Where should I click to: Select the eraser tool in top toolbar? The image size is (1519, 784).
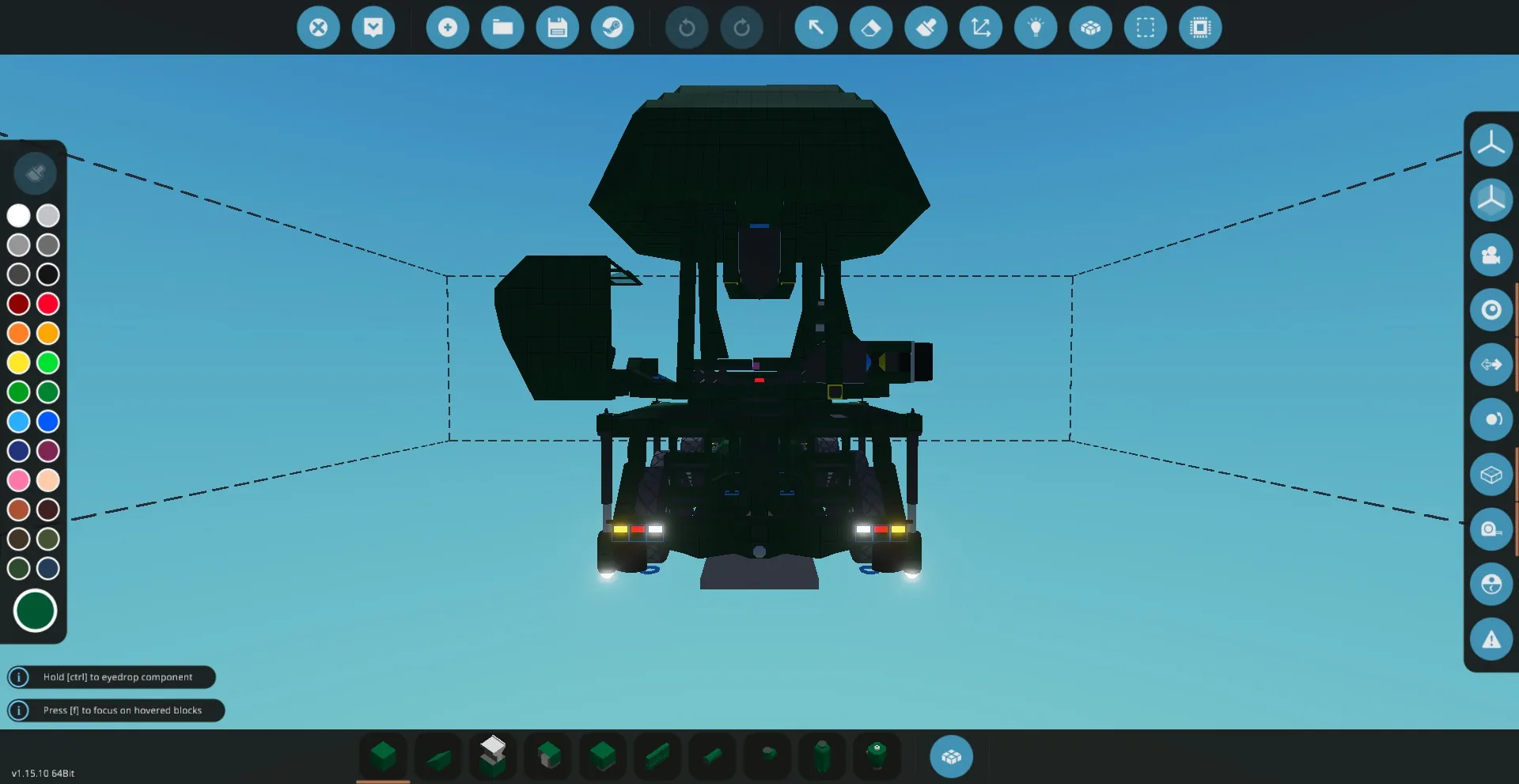(x=870, y=28)
